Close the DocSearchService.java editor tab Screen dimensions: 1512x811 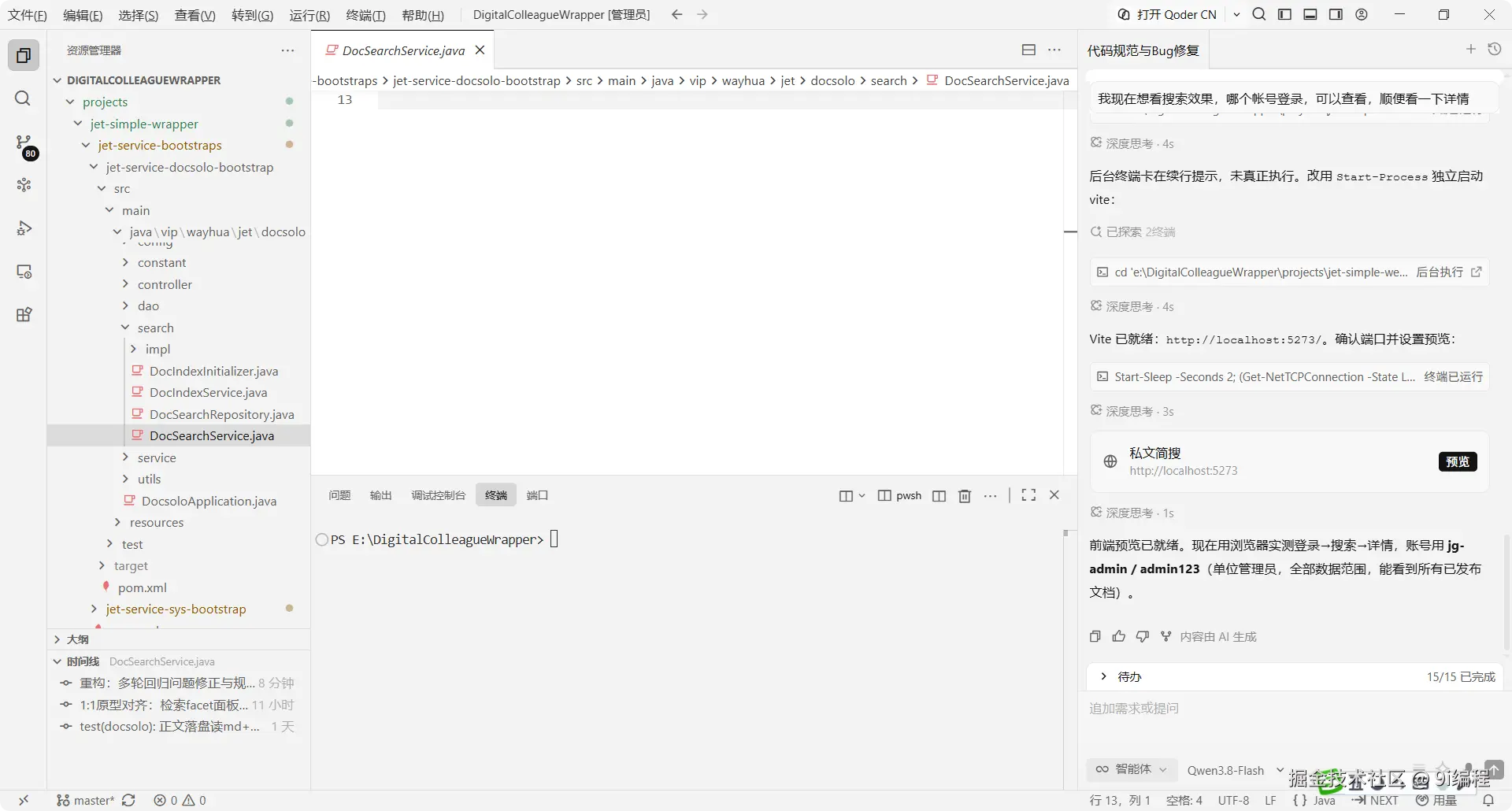click(480, 50)
